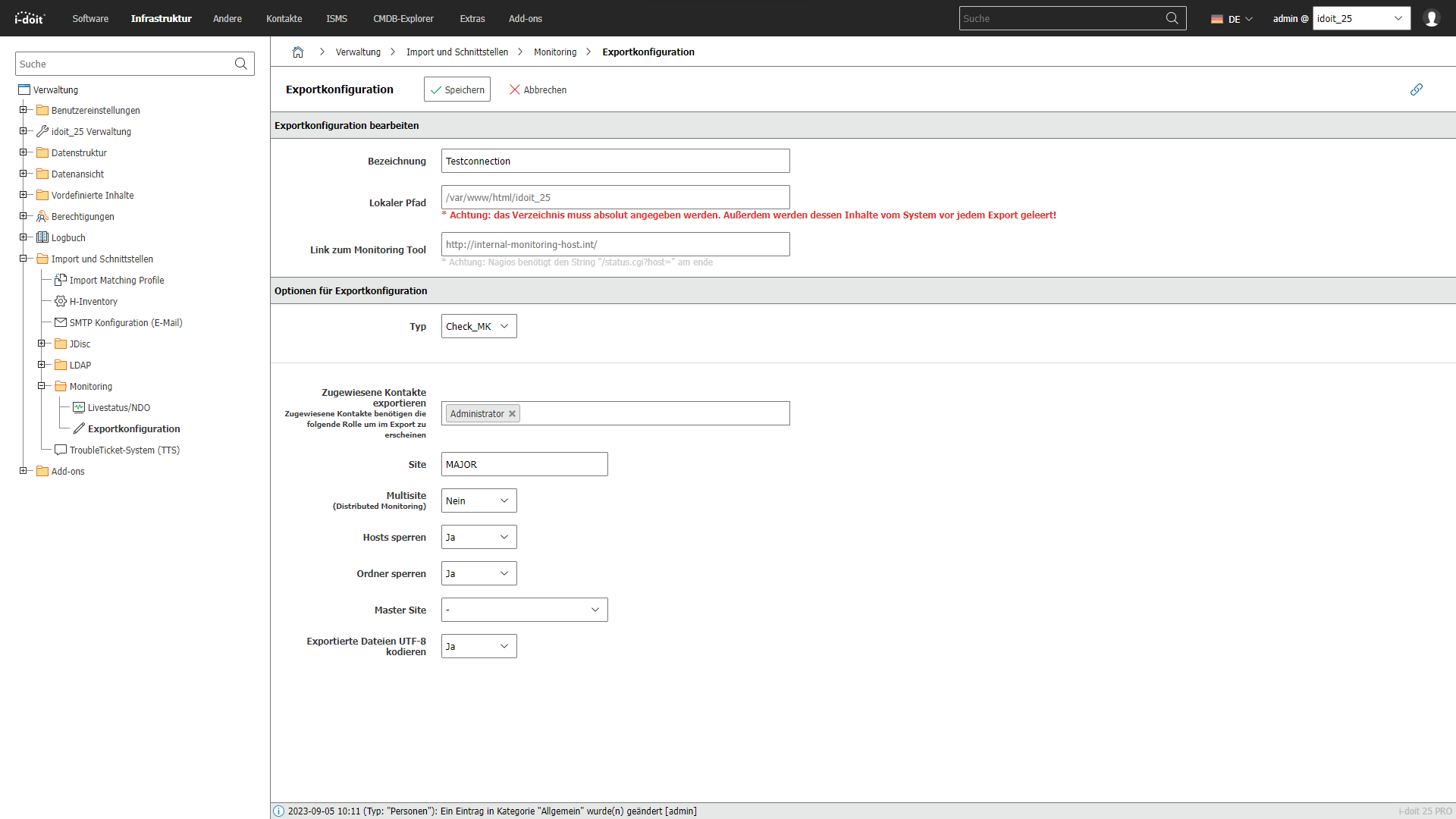The width and height of the screenshot is (1456, 819).
Task: Click the Speichern button
Action: (x=457, y=89)
